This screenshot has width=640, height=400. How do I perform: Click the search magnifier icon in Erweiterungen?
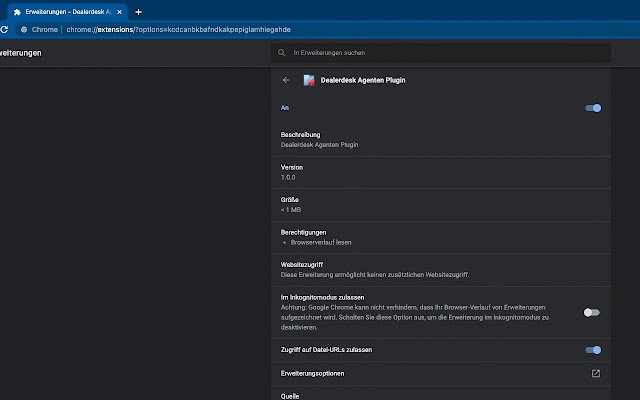[282, 53]
